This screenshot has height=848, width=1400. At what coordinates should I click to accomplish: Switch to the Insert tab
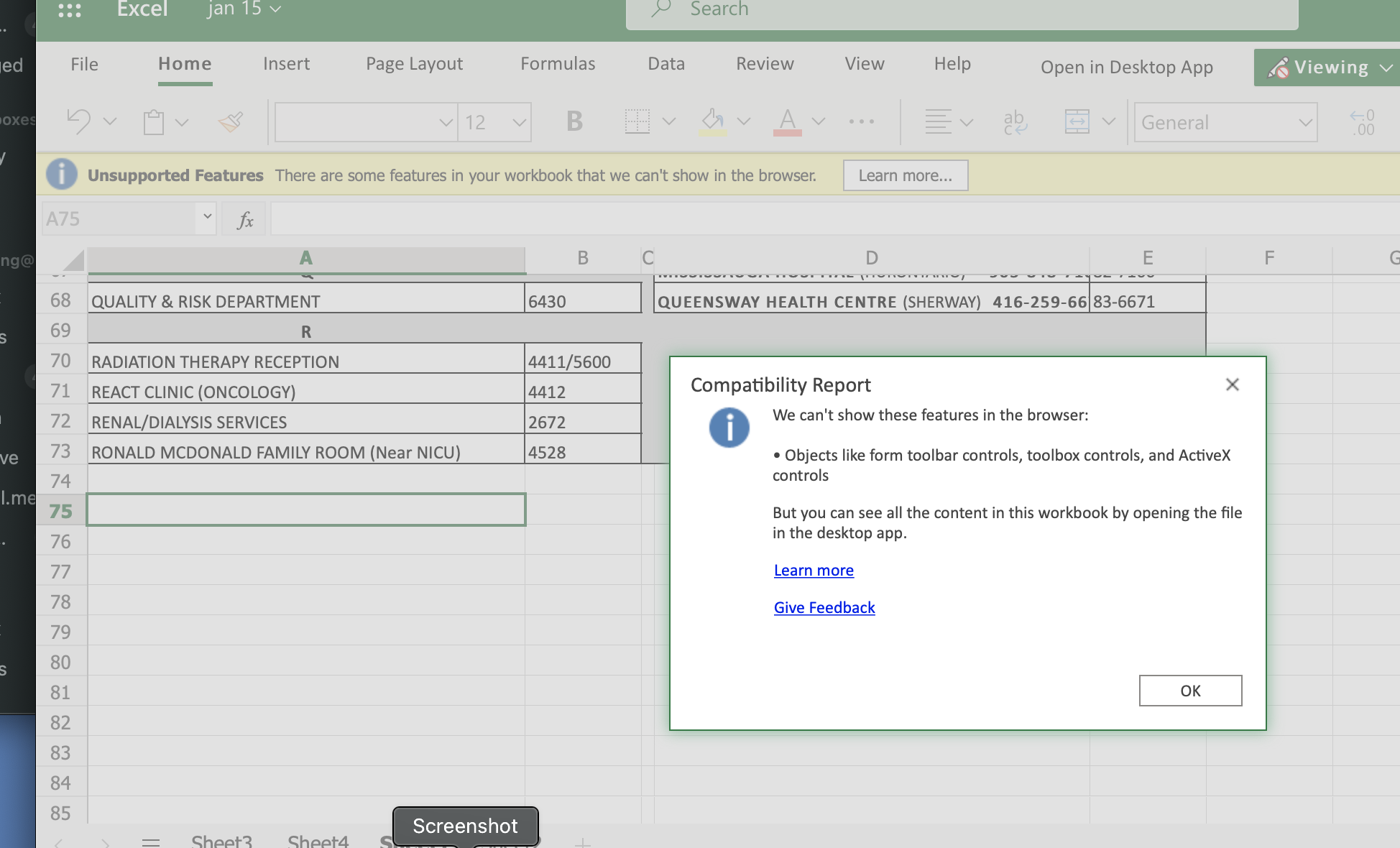tap(286, 64)
